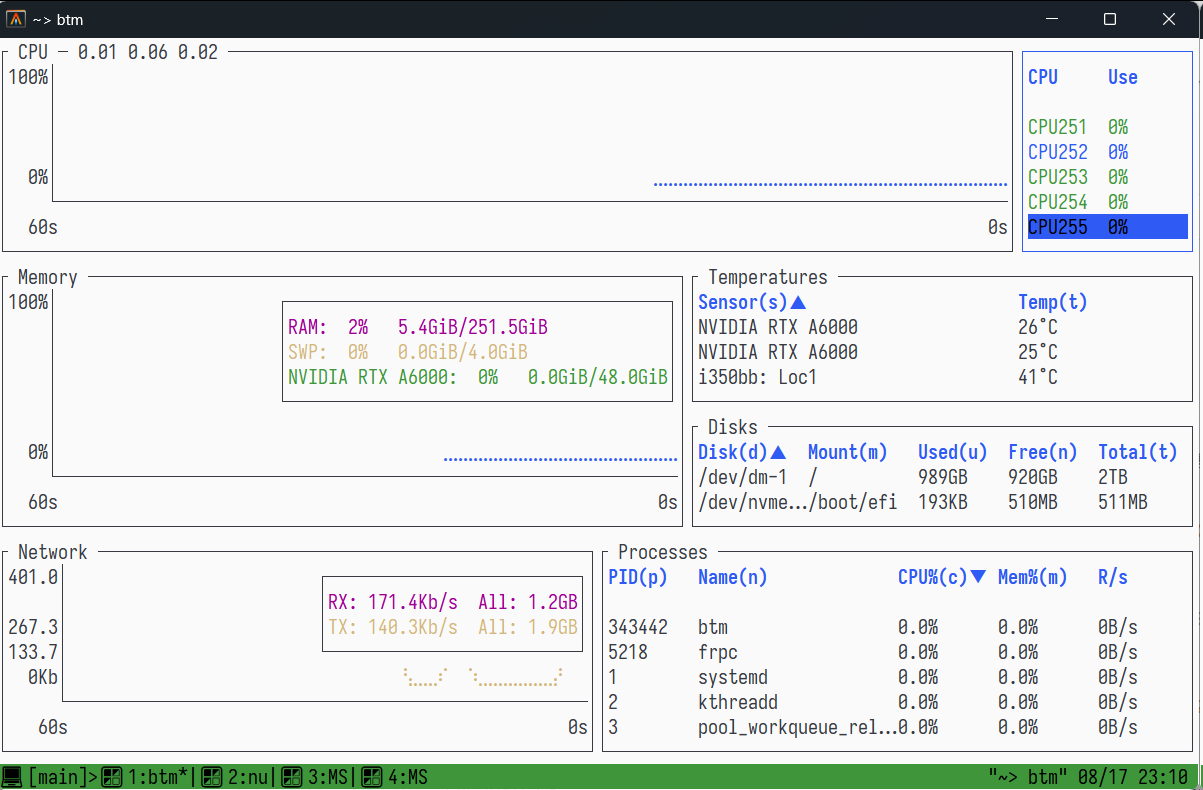Click the Use column header in CPU list

[x=1123, y=77]
